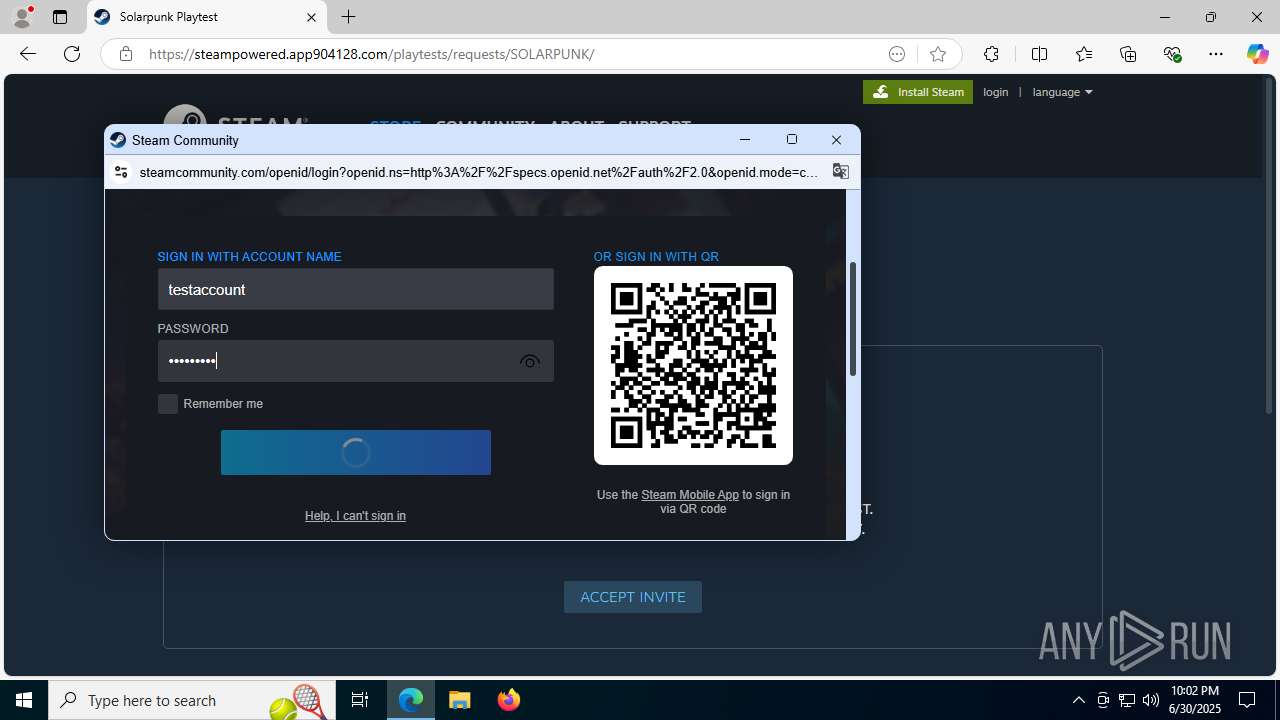
Task: Open Edge Settings and more menu
Action: coord(1216,54)
